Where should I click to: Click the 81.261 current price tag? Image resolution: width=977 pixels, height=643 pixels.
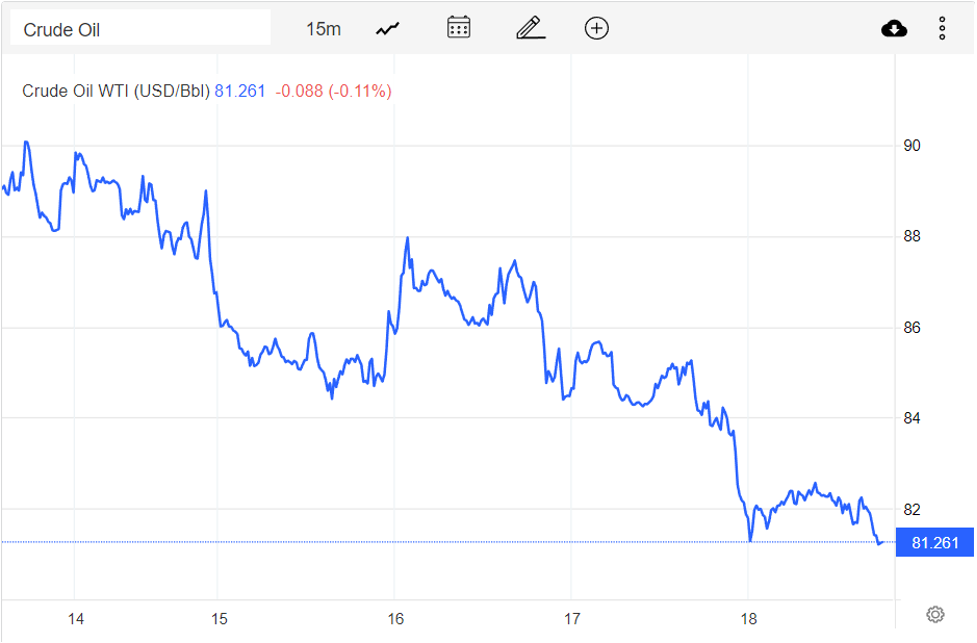tap(935, 543)
